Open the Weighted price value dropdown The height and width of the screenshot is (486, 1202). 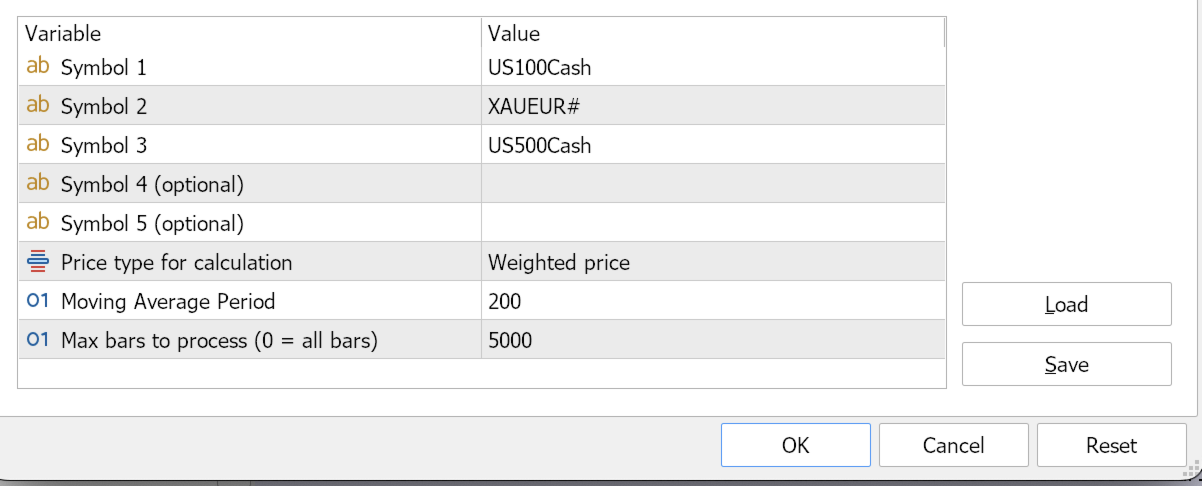tap(712, 263)
